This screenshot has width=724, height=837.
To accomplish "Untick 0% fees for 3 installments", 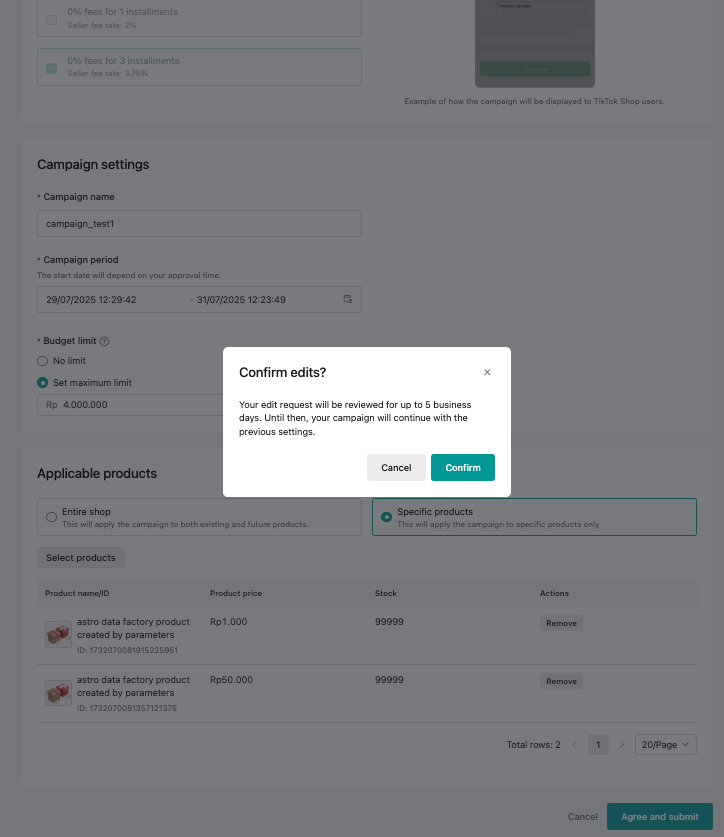I will 51,67.
